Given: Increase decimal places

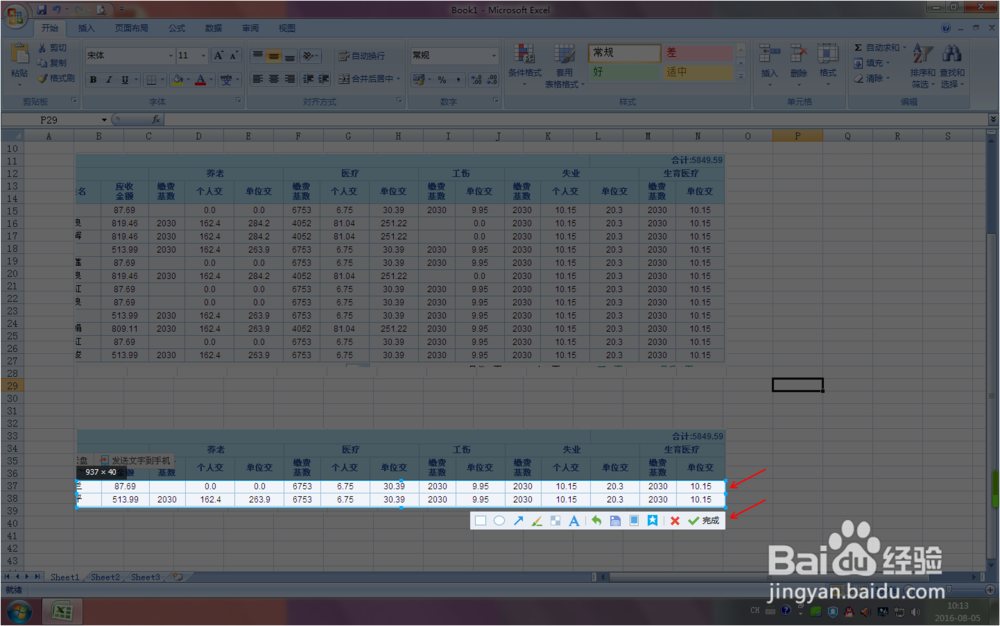Looking at the screenshot, I should (x=476, y=80).
